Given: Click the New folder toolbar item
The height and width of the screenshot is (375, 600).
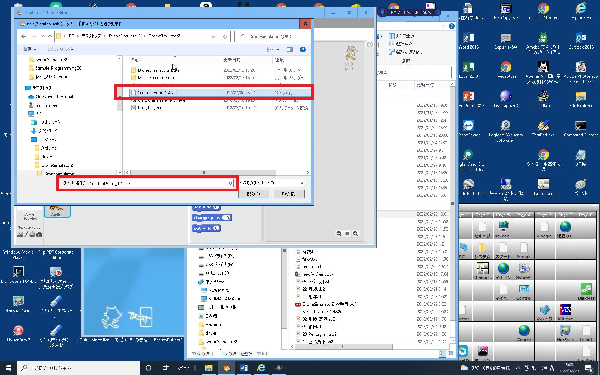Looking at the screenshot, I should click(60, 49).
